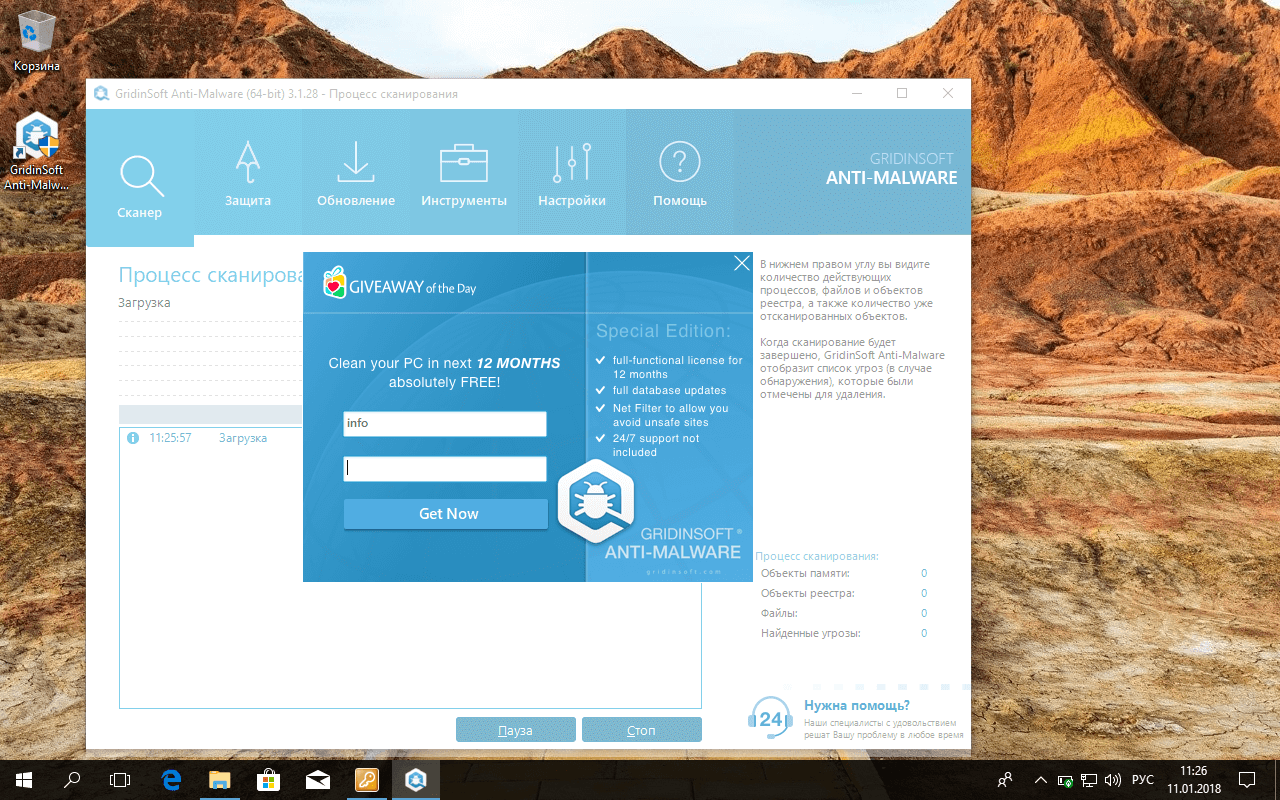This screenshot has height=800, width=1280.
Task: Open the Windows Start menu
Action: 24,779
